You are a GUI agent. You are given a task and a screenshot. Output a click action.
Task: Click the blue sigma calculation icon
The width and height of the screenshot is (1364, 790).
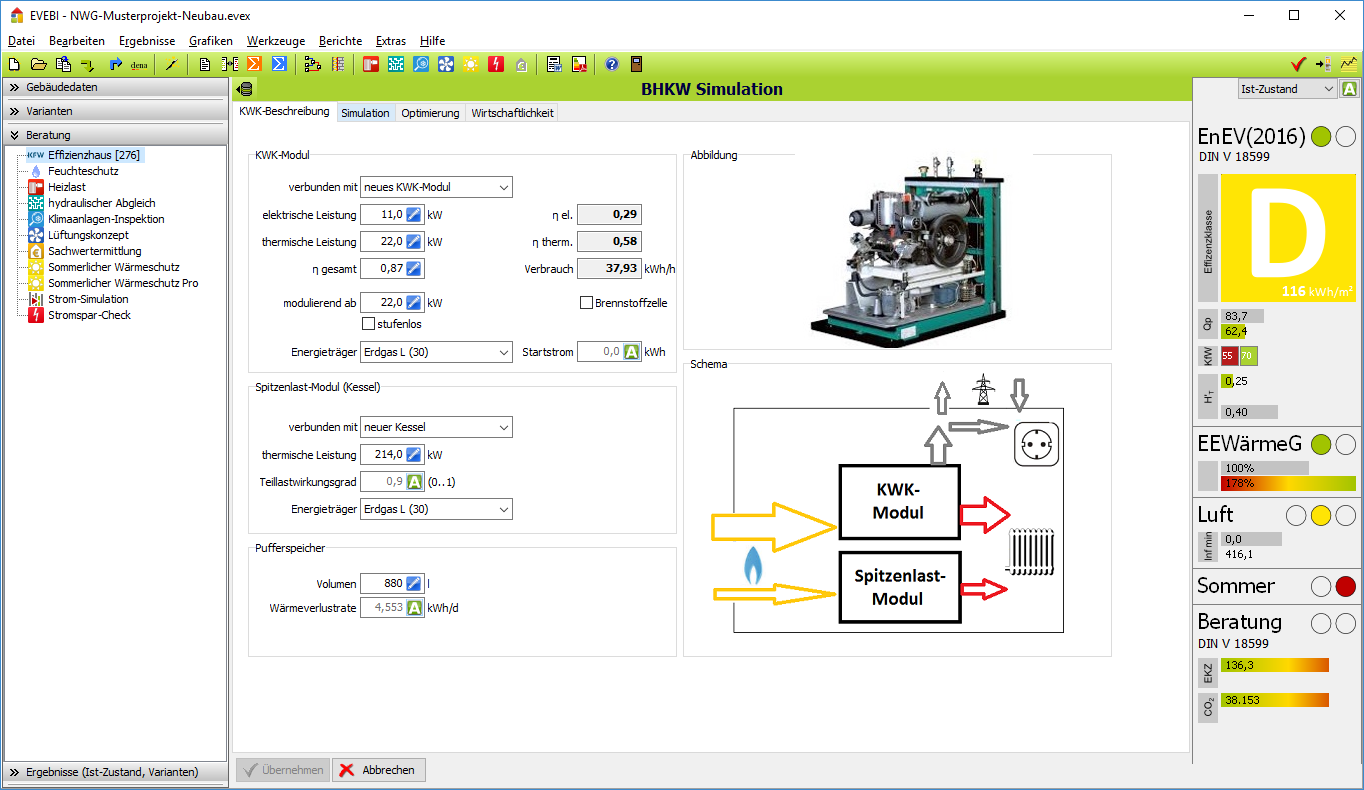coord(279,64)
